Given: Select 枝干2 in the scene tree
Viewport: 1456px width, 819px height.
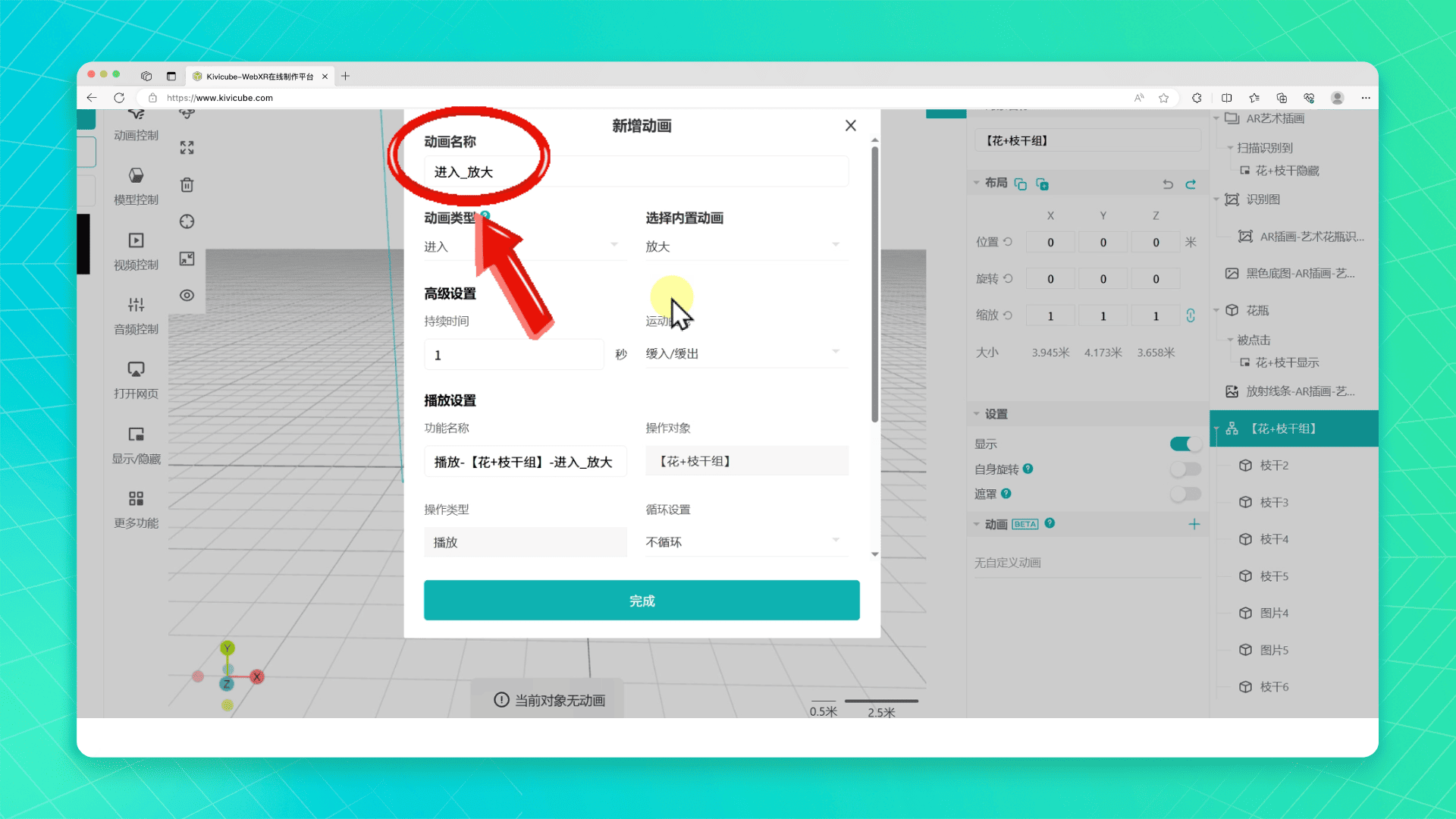Looking at the screenshot, I should (x=1274, y=466).
